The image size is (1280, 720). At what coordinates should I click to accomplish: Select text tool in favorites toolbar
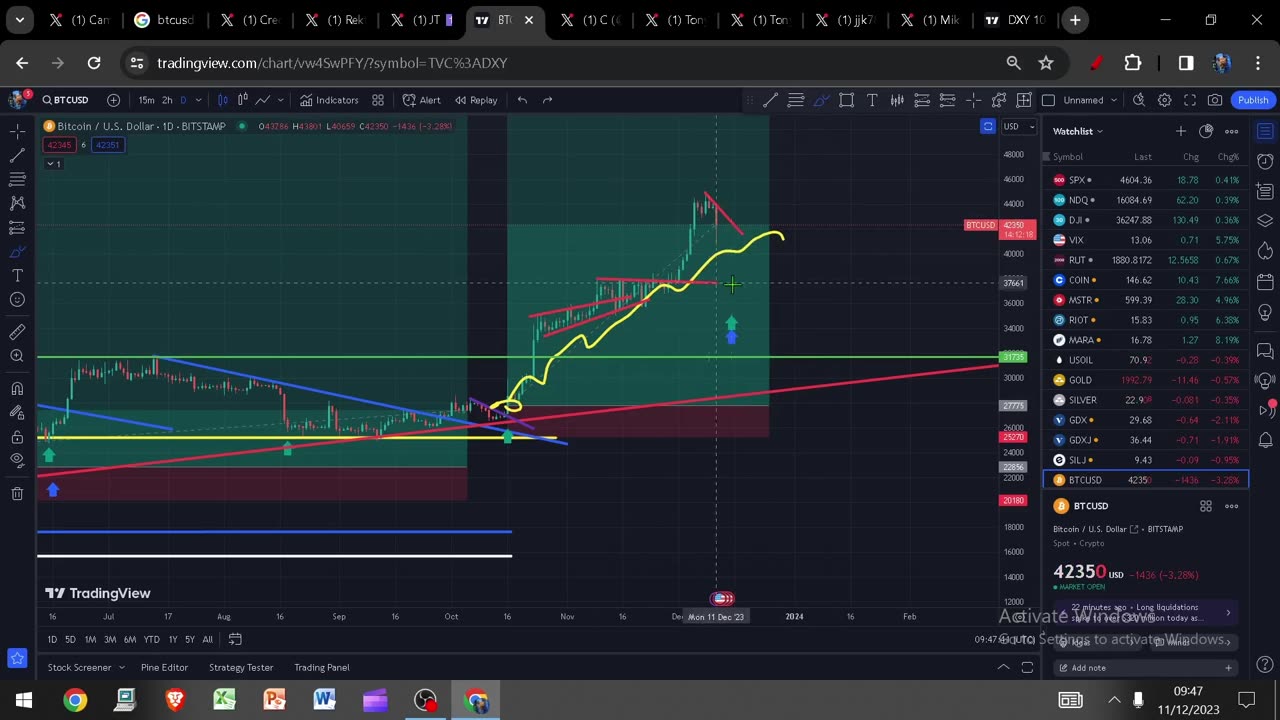click(872, 100)
